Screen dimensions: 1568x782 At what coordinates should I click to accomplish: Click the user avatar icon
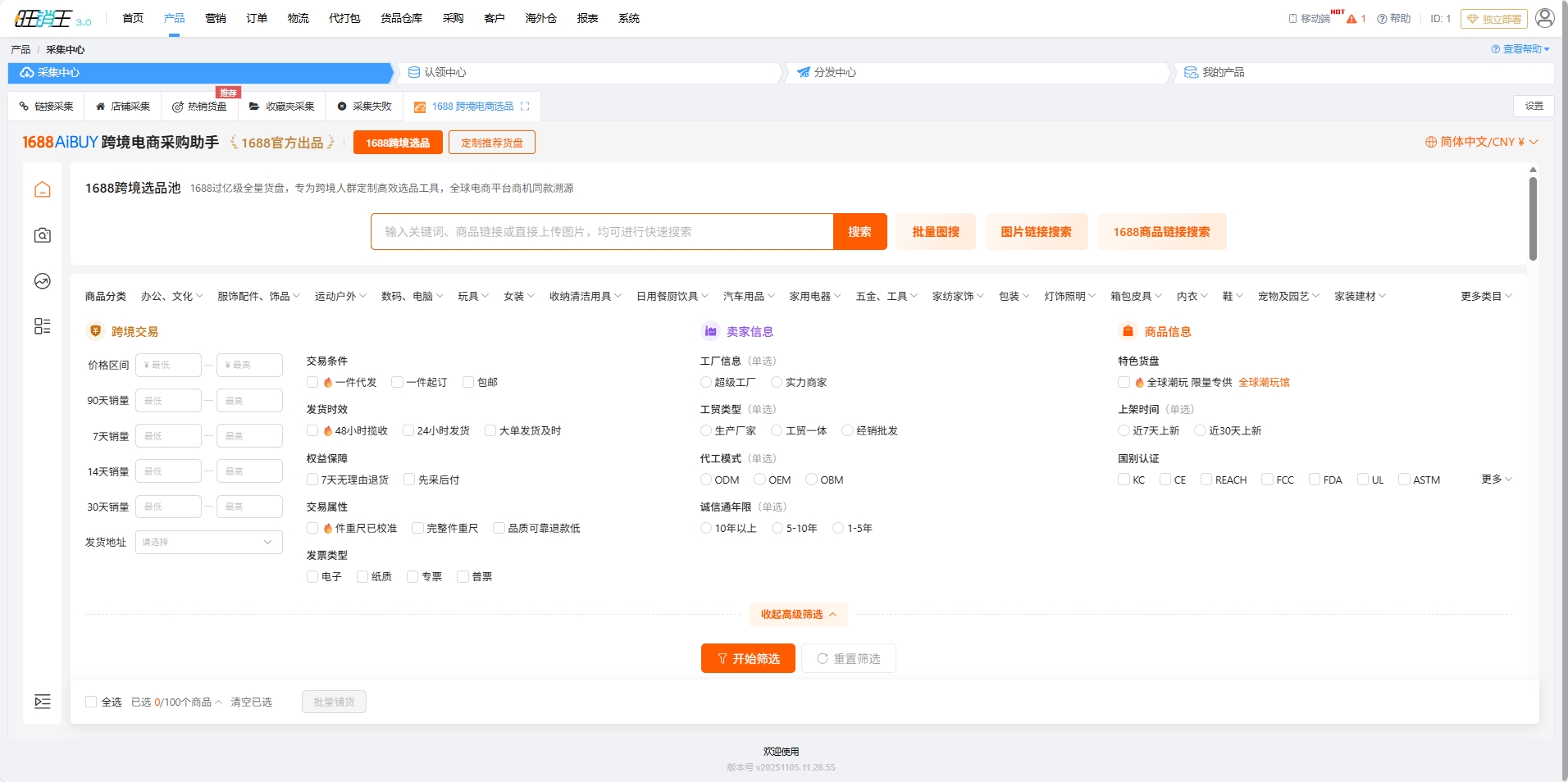[x=1544, y=18]
